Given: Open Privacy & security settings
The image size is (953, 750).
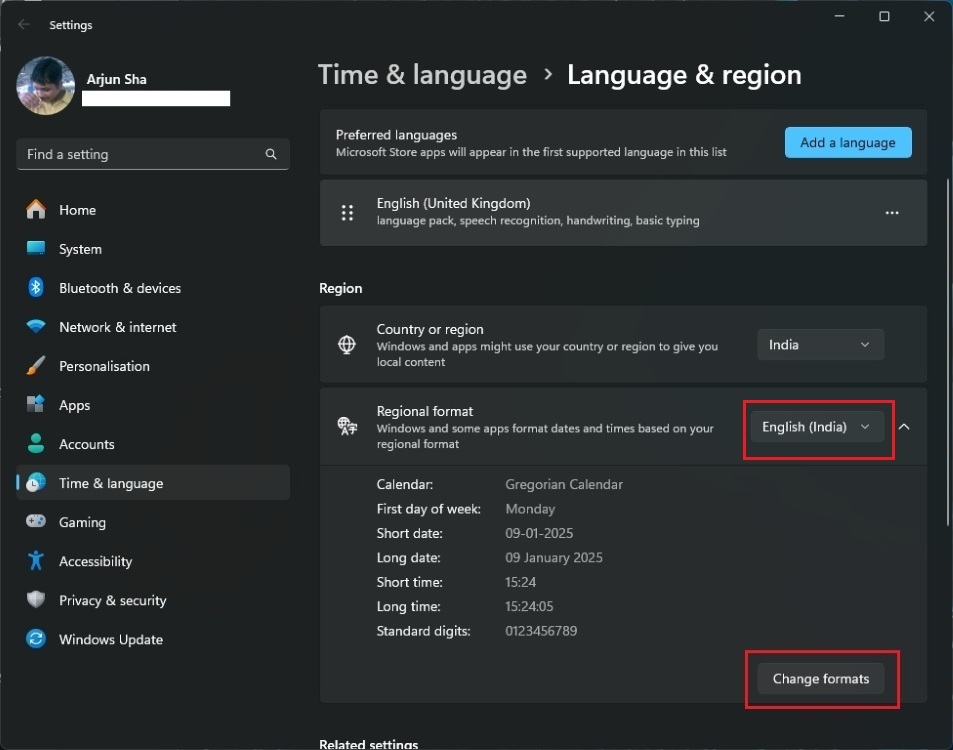Looking at the screenshot, I should [x=112, y=600].
